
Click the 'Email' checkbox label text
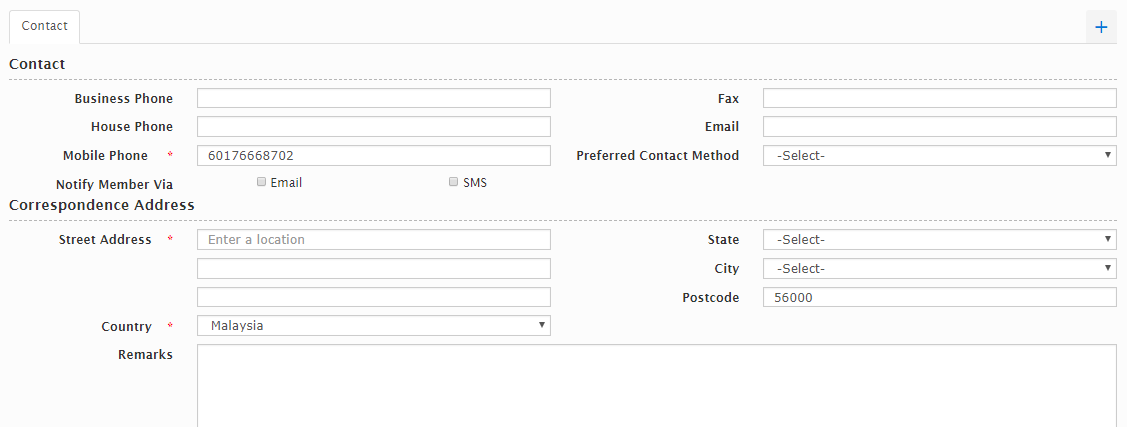tap(286, 183)
